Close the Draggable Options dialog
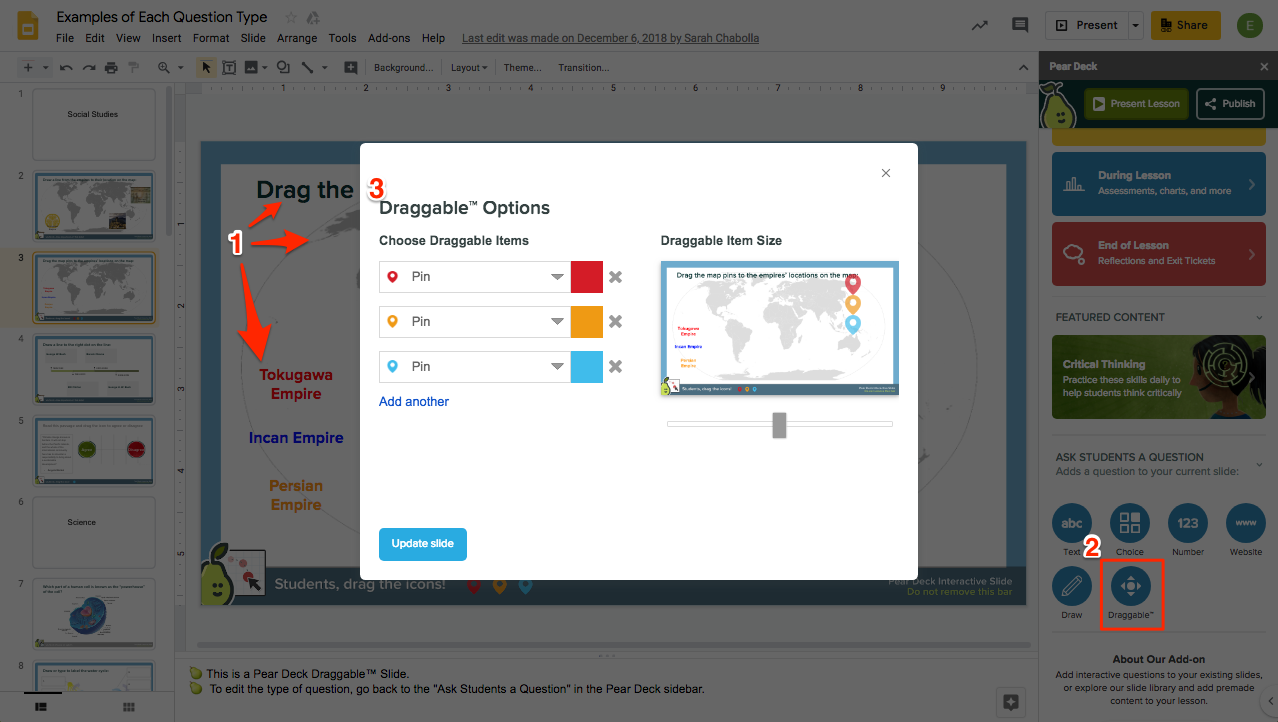 click(885, 173)
